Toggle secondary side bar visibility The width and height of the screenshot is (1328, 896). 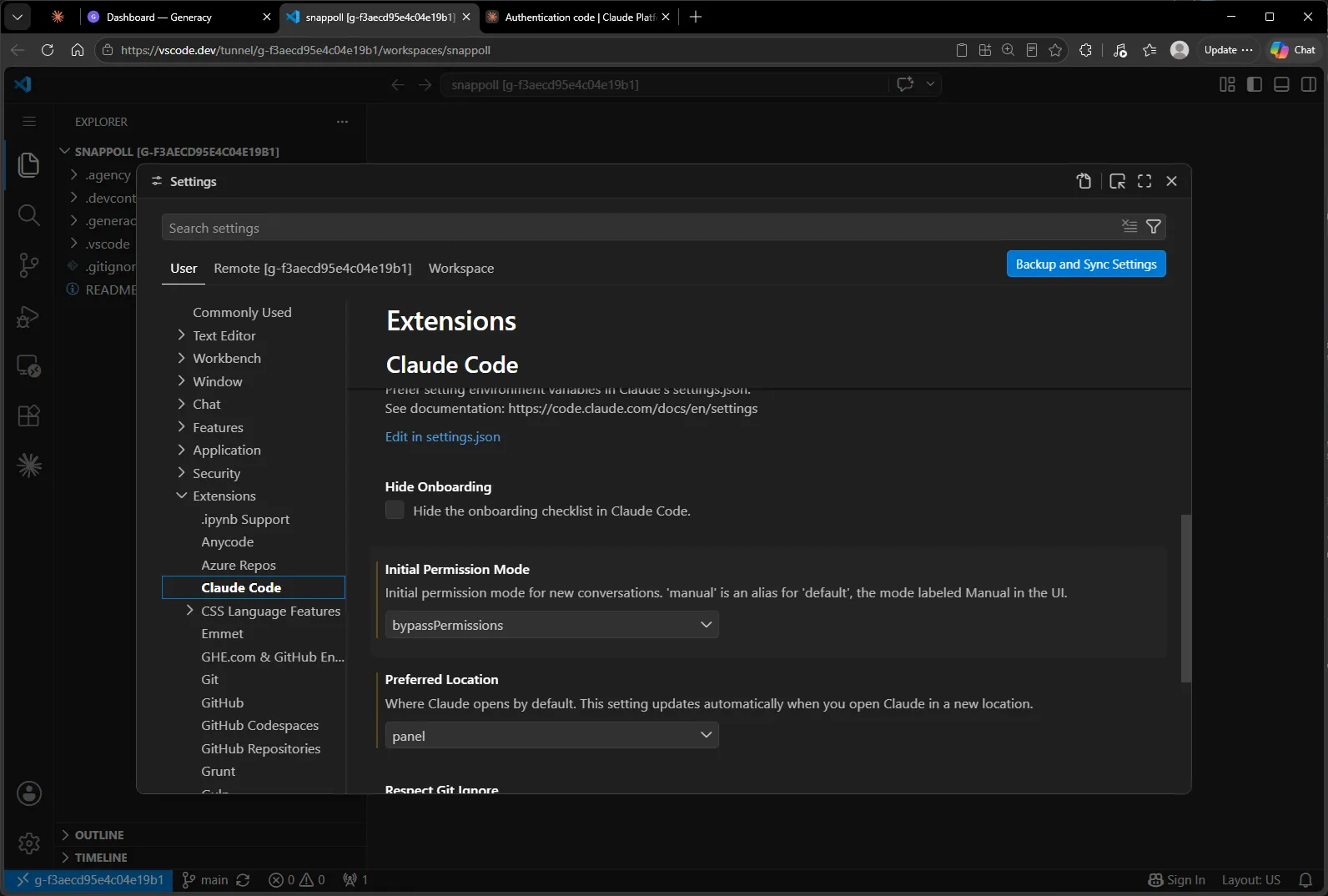[1309, 84]
